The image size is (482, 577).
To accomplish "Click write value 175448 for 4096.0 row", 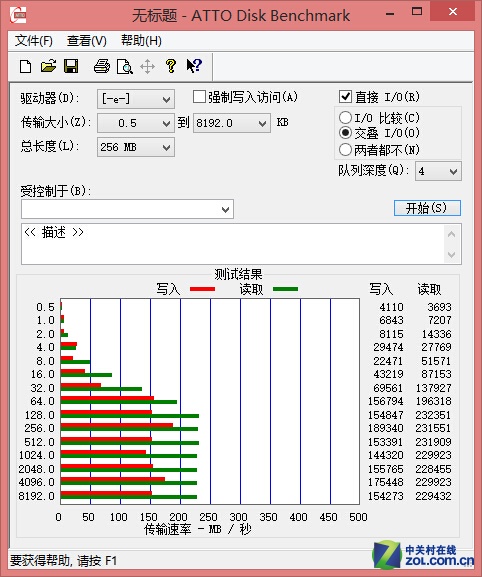I will pos(386,482).
